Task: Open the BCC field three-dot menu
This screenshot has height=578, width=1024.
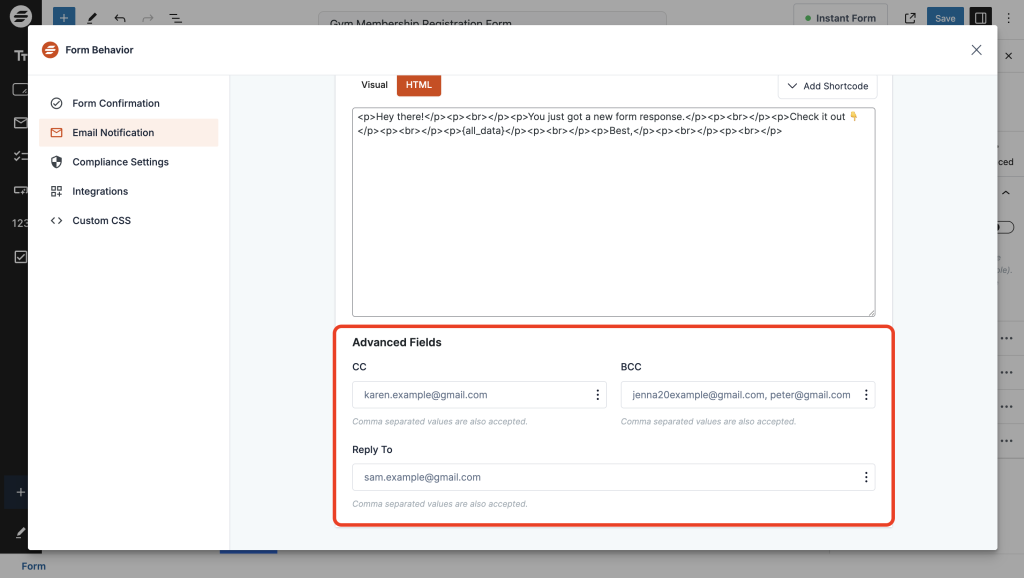Action: click(866, 395)
